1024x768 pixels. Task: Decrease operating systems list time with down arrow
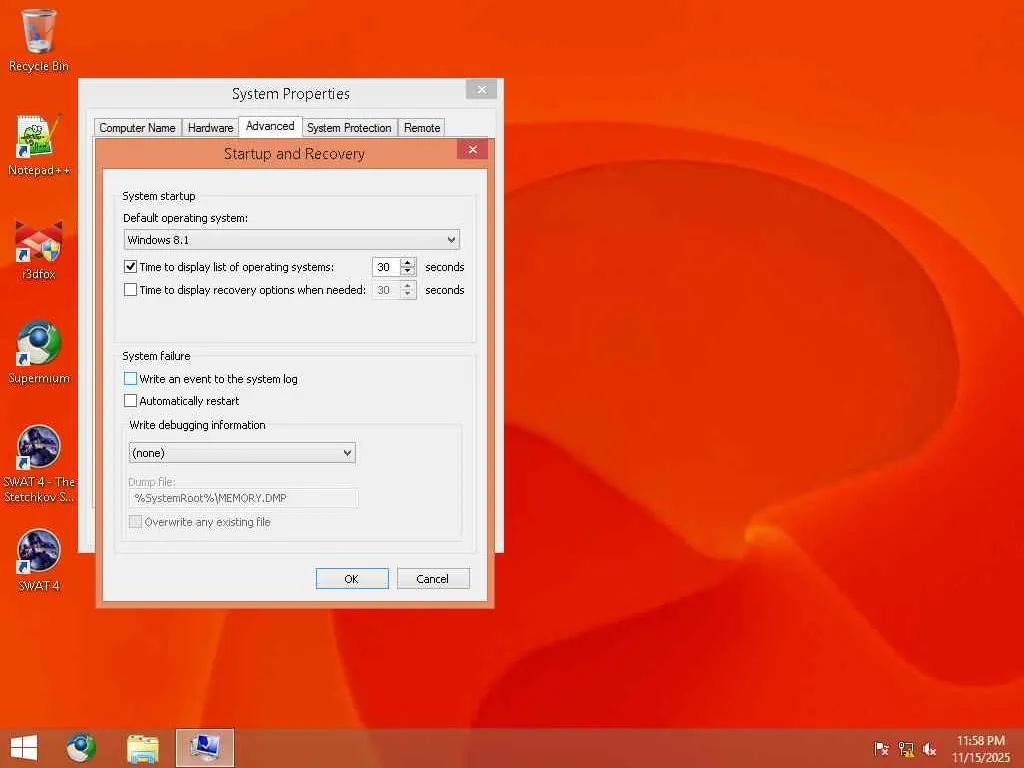coord(408,271)
